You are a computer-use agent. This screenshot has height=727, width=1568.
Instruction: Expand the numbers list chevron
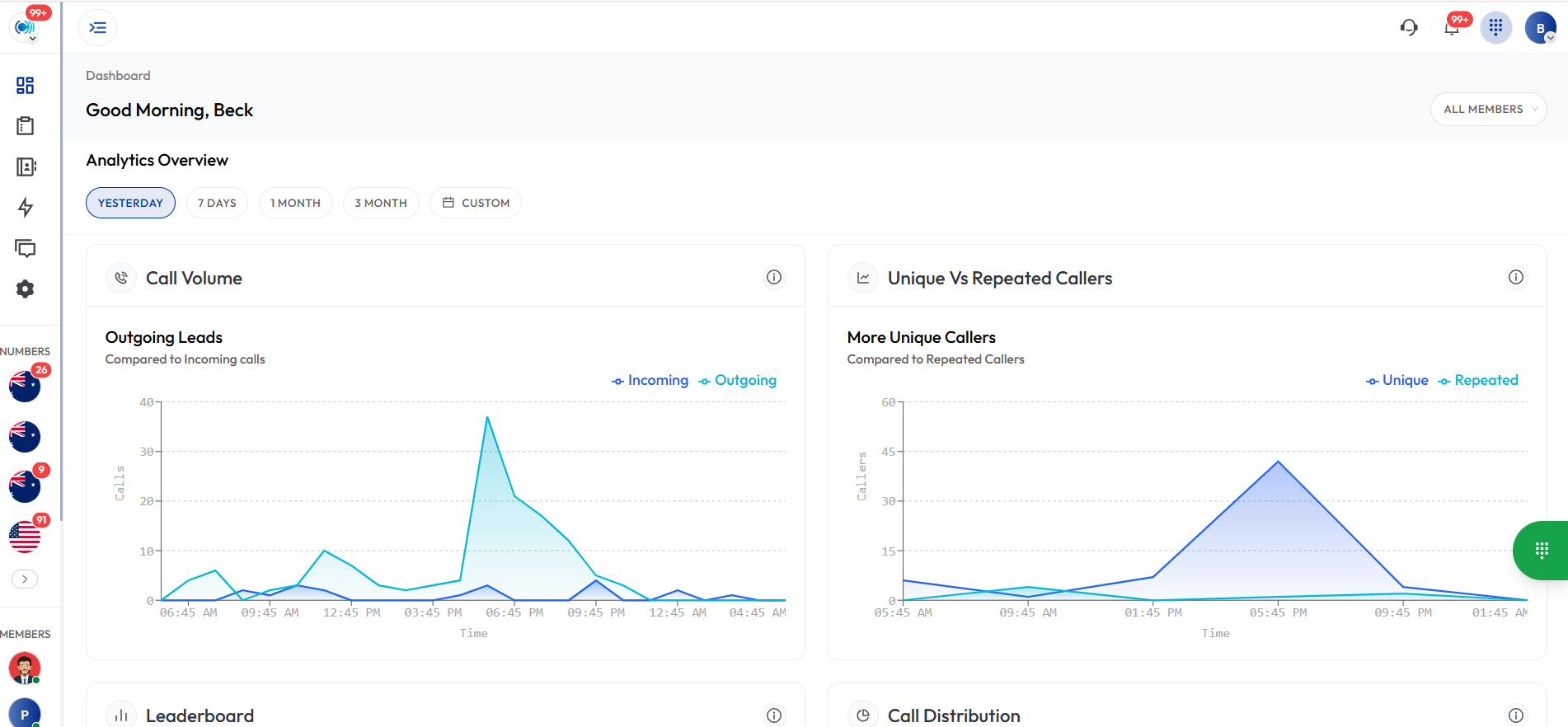click(25, 579)
